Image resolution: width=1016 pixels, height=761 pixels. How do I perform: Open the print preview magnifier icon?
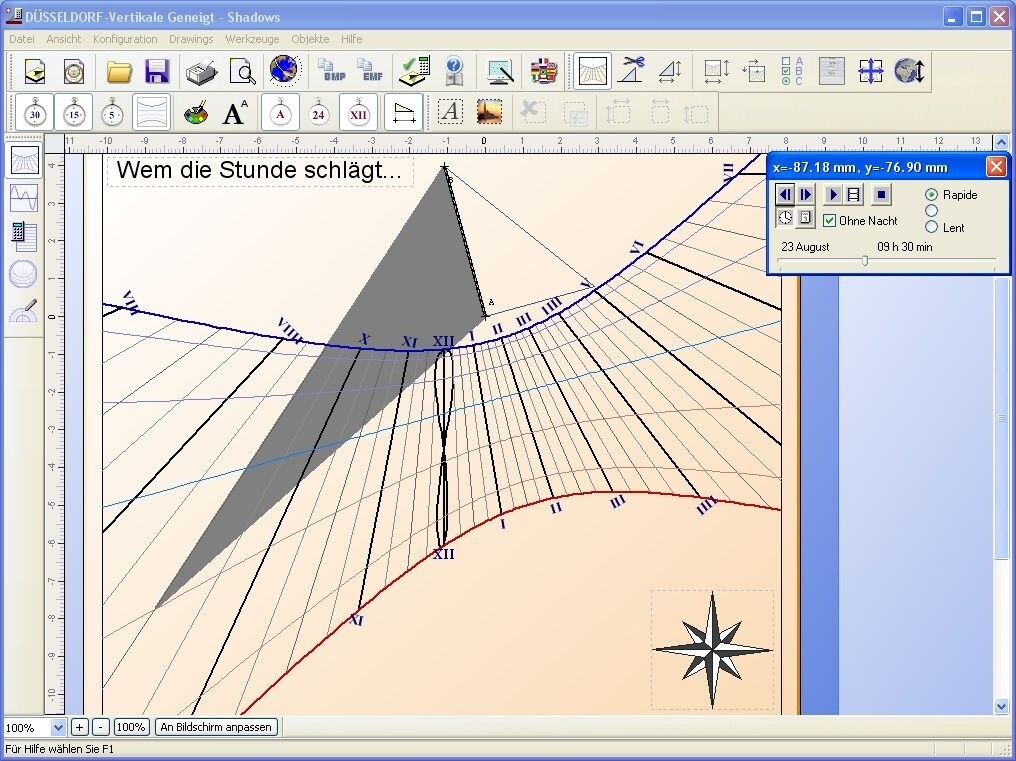click(243, 71)
